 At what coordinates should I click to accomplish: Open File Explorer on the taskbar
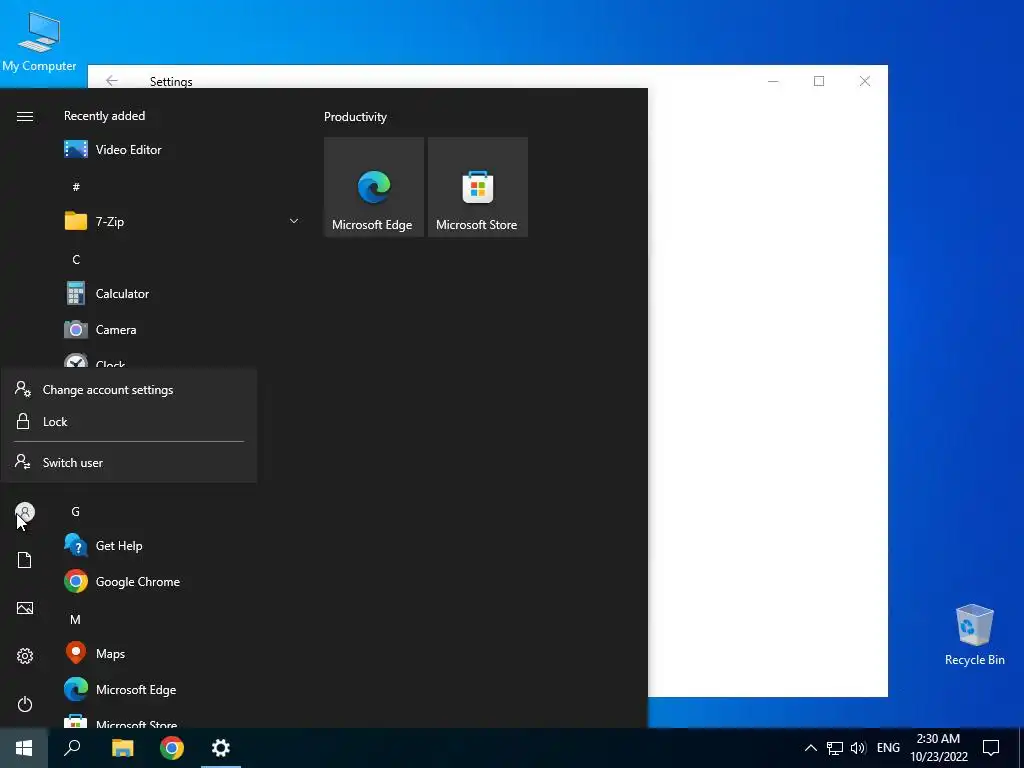pyautogui.click(x=122, y=748)
